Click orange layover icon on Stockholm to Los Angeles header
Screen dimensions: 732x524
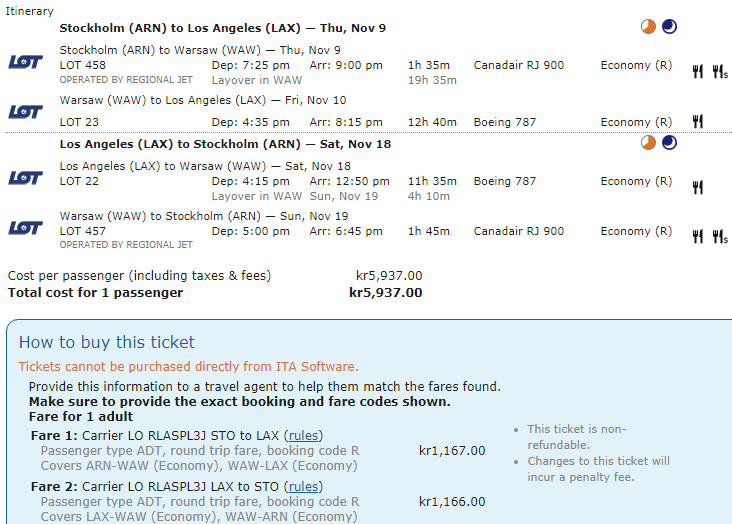pos(649,27)
